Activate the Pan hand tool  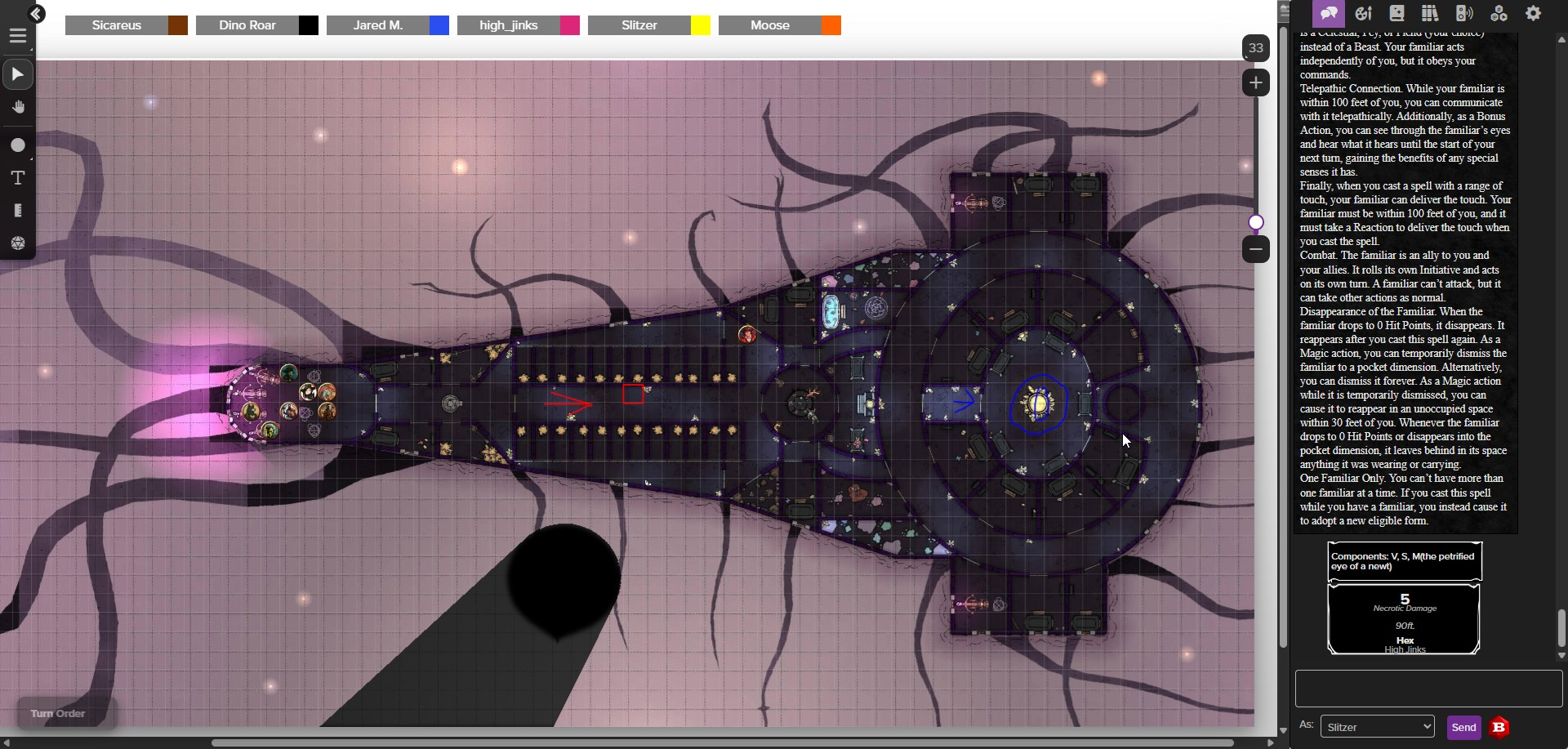pos(17,108)
